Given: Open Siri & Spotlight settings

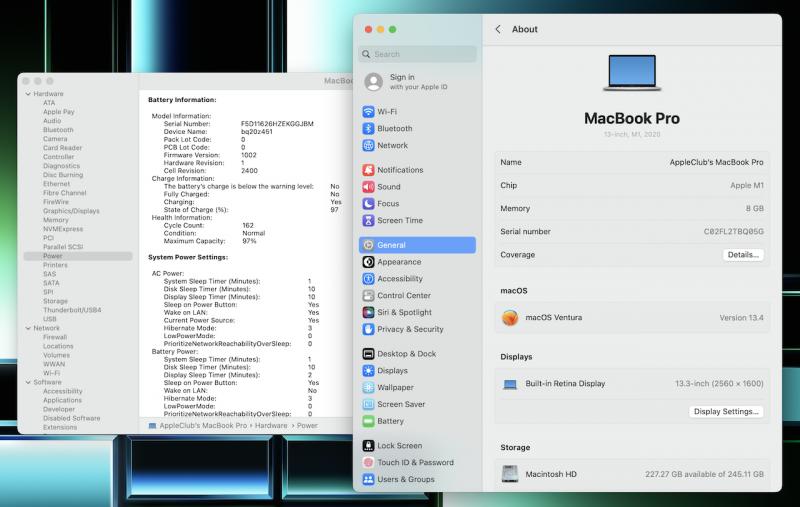Looking at the screenshot, I should 404,312.
